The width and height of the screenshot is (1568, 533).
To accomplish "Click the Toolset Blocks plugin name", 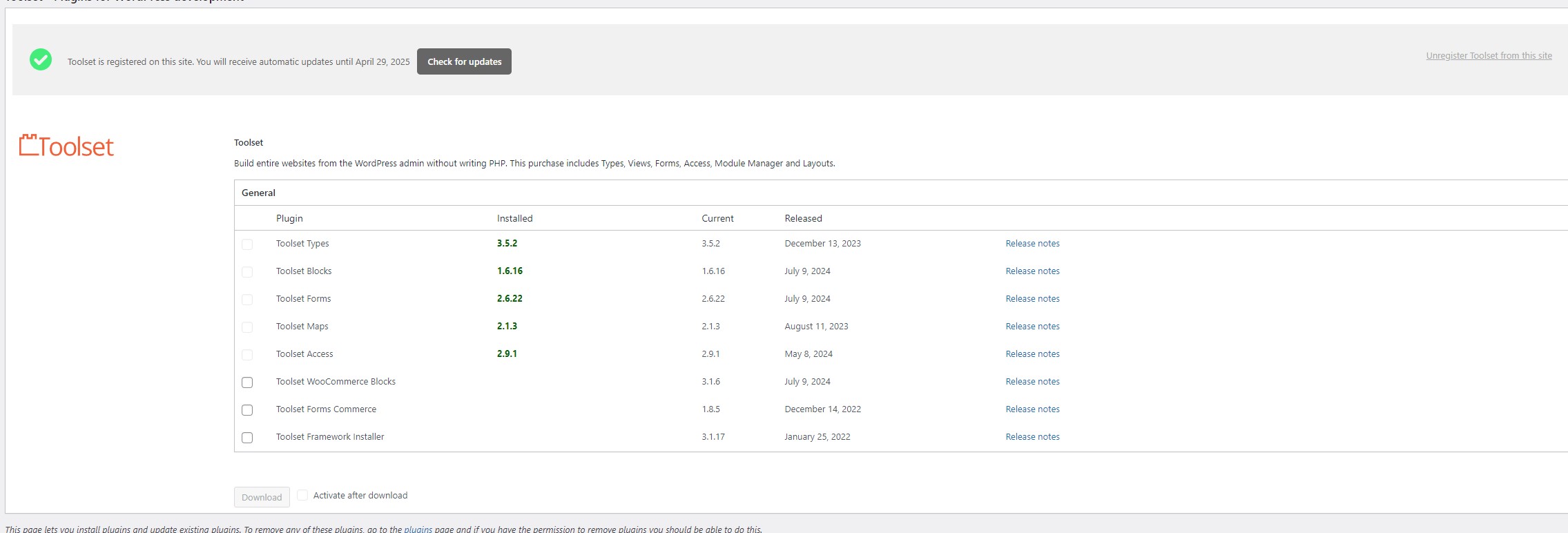I will pyautogui.click(x=304, y=271).
